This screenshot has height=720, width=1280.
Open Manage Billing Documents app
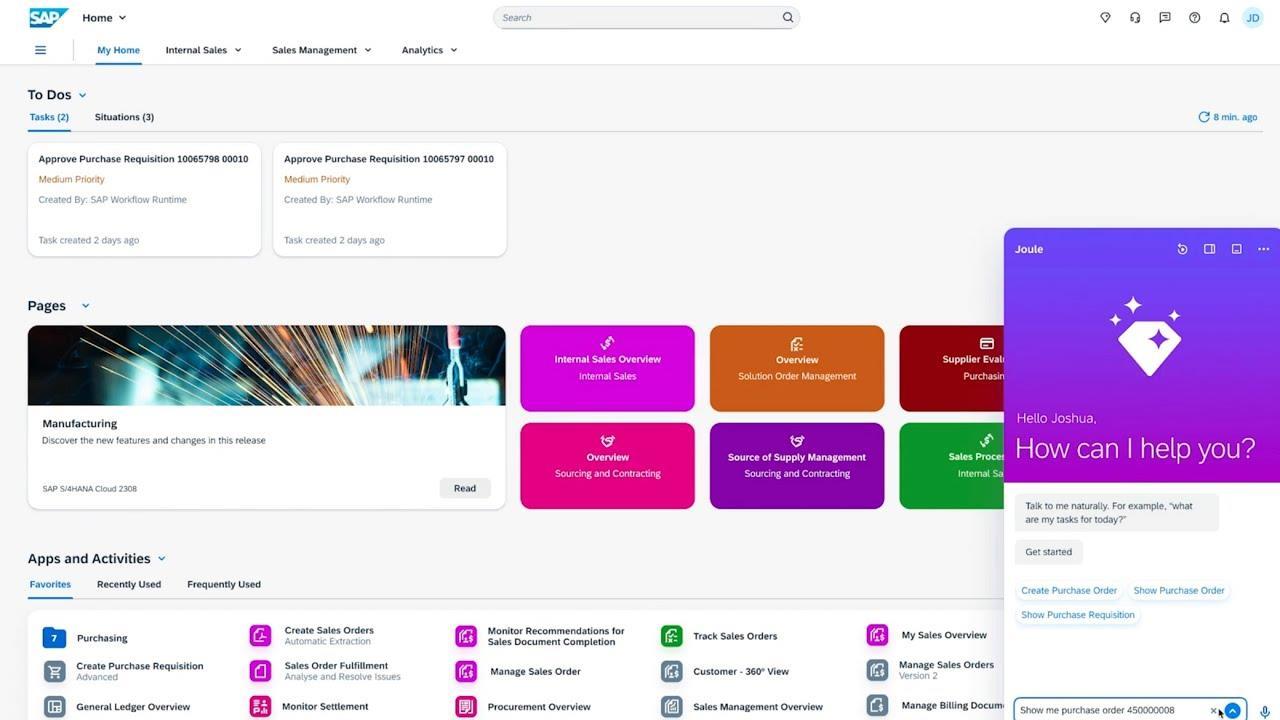(x=935, y=706)
